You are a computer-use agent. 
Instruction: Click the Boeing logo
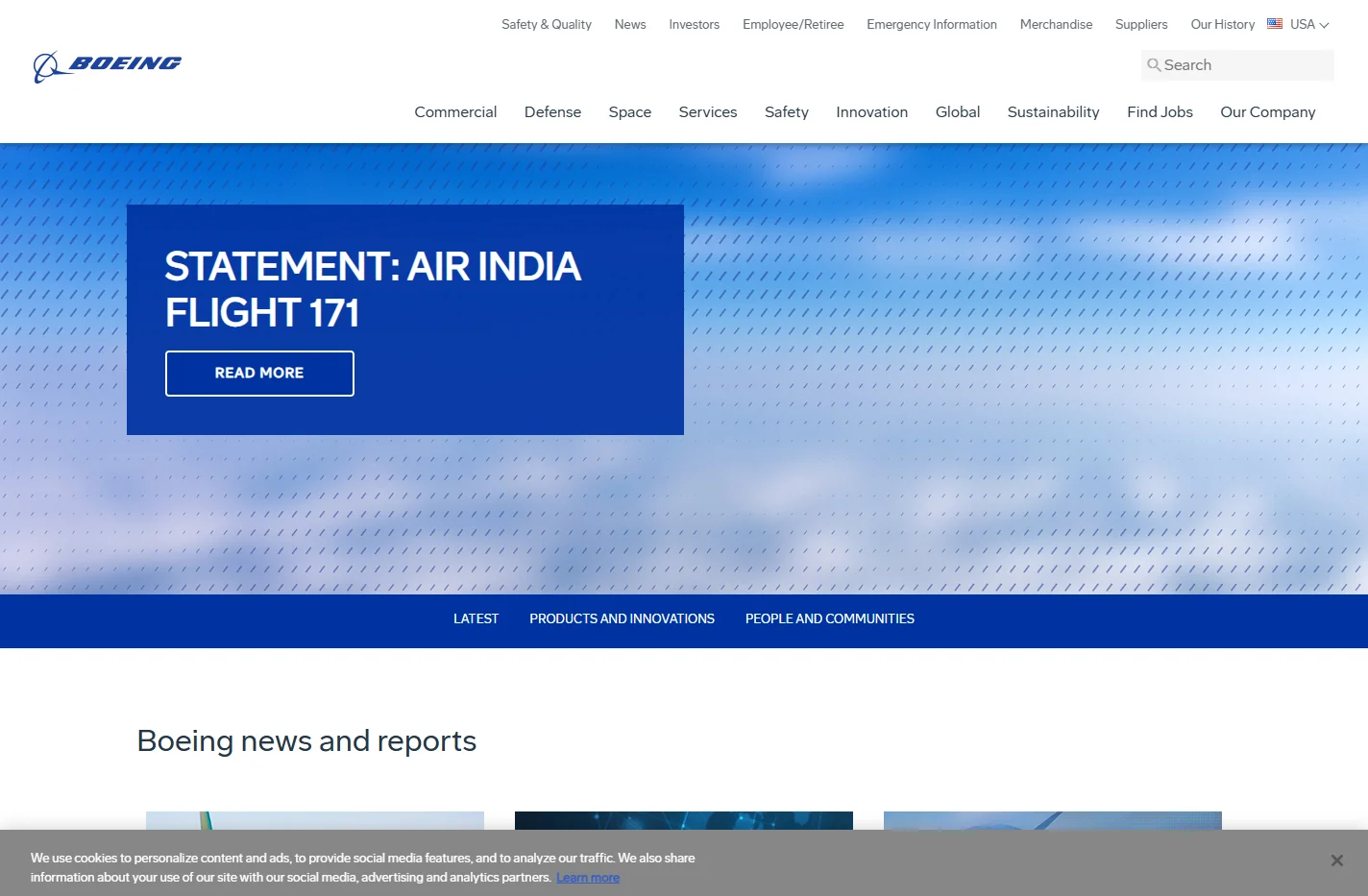click(108, 66)
